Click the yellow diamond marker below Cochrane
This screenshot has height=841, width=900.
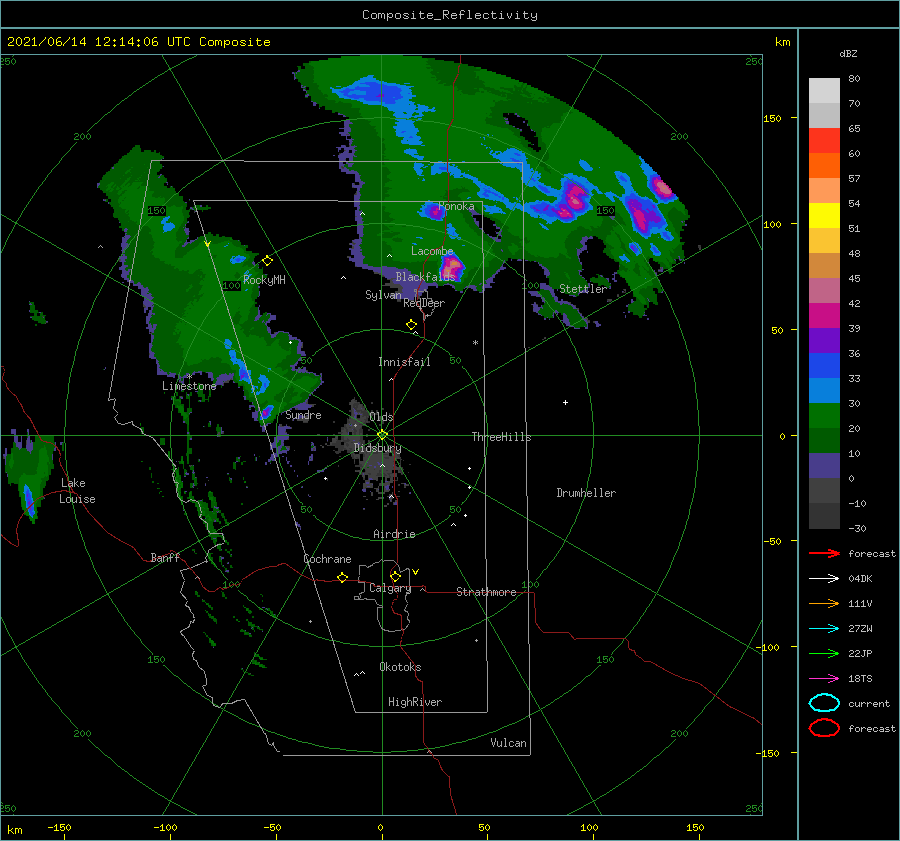point(342,577)
